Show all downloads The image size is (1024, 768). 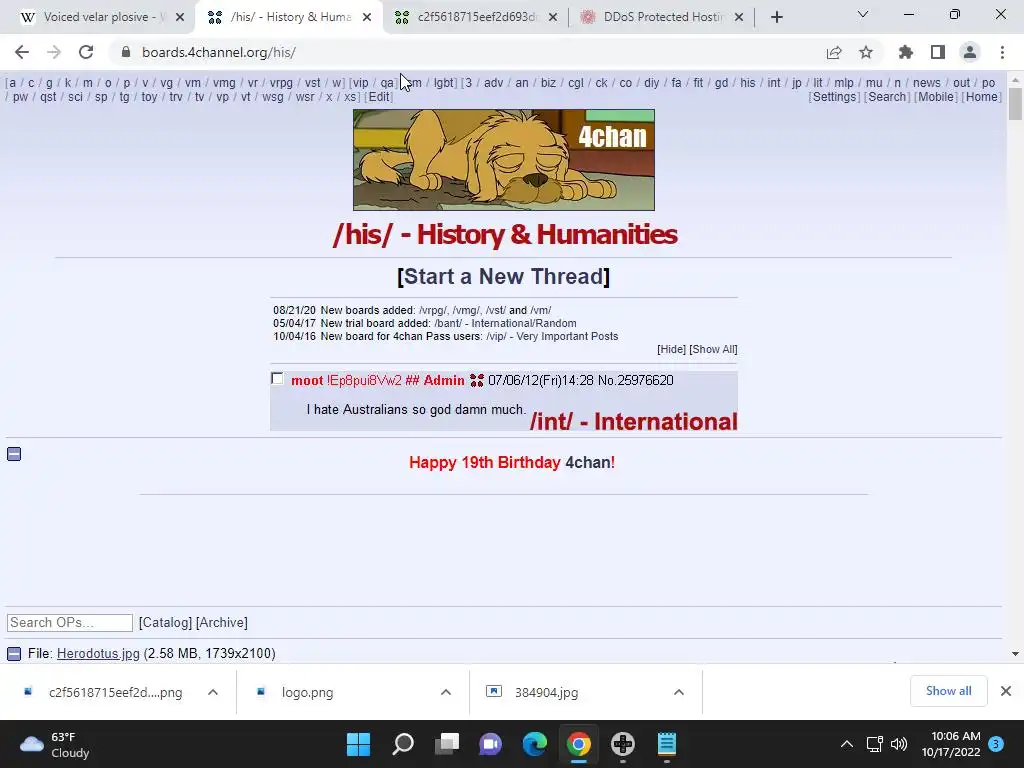tap(948, 691)
